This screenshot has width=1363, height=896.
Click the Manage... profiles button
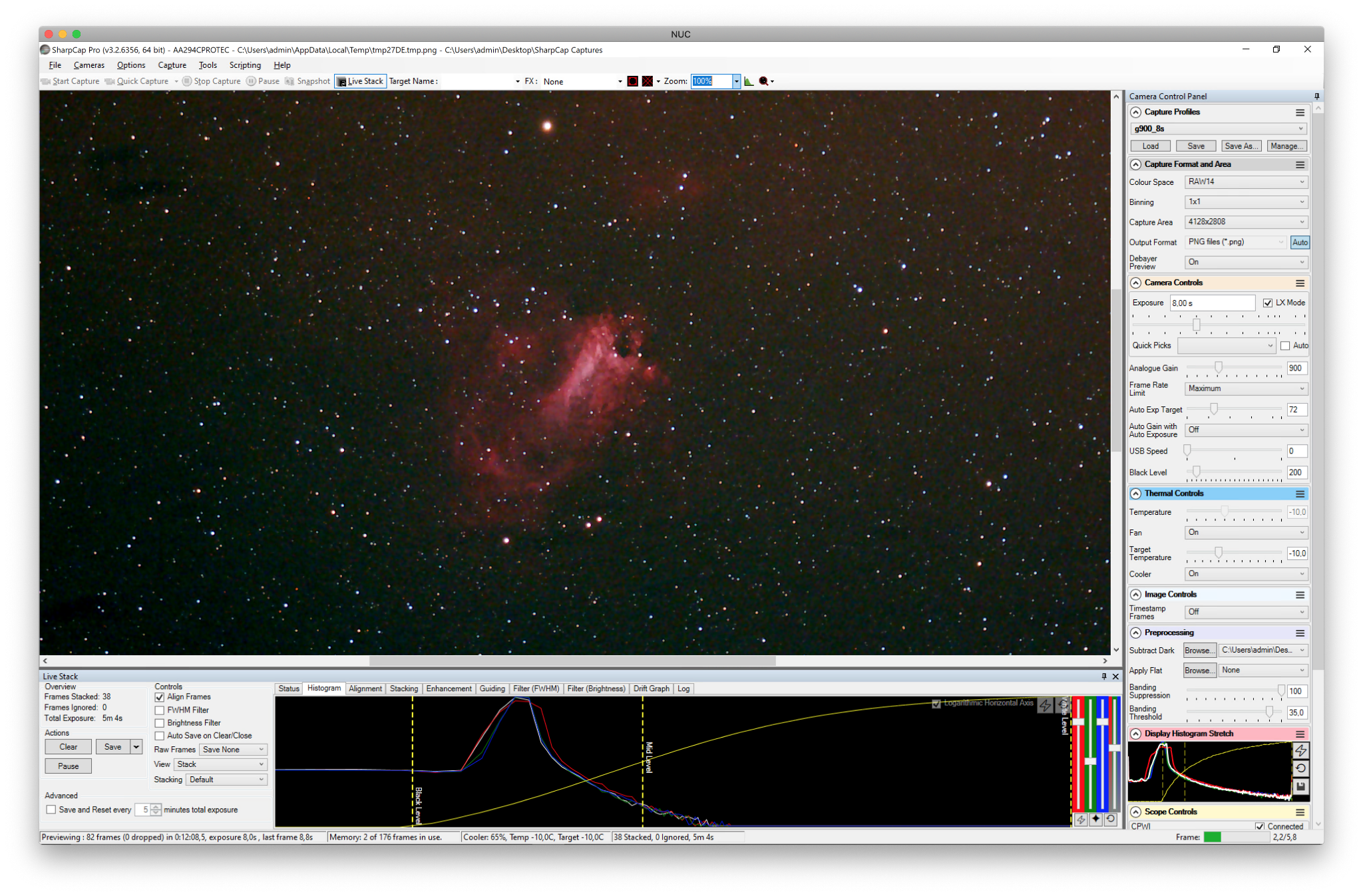tap(1286, 146)
